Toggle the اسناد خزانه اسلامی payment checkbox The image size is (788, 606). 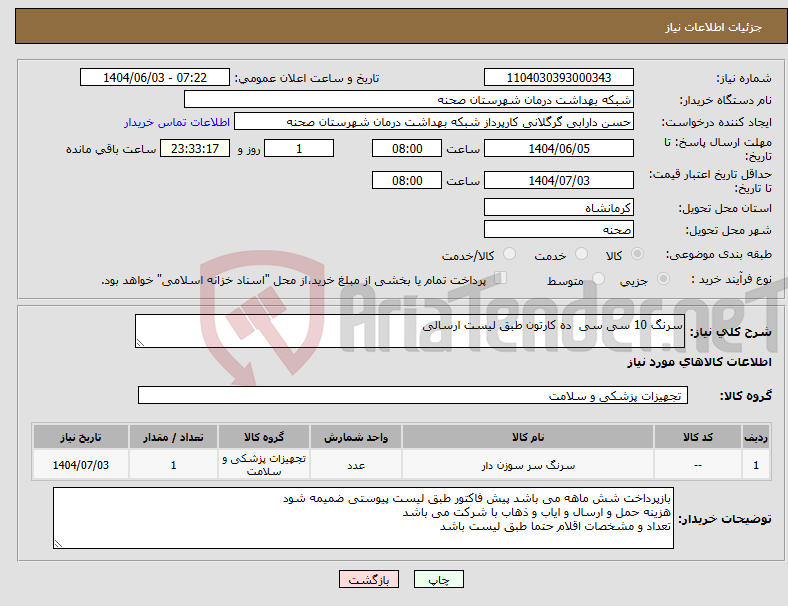click(500, 278)
